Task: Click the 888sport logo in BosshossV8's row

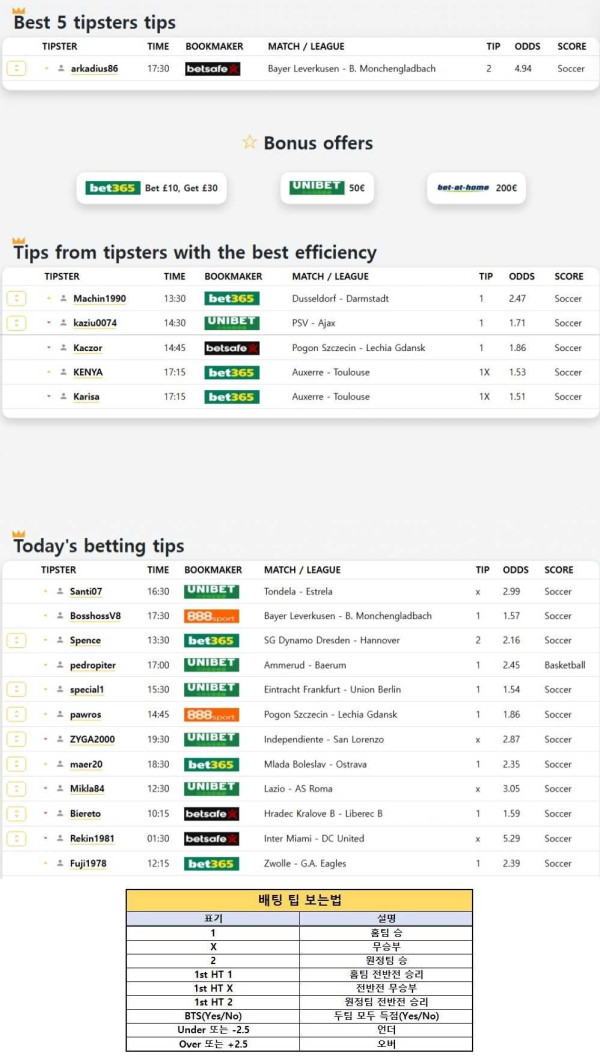Action: point(211,616)
